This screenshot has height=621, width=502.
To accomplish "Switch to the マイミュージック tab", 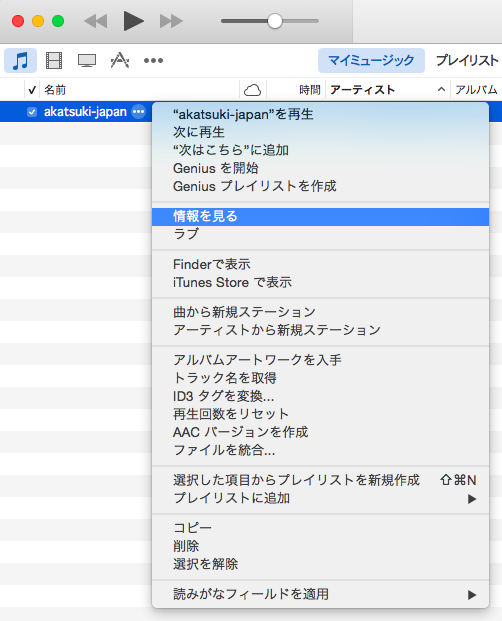I will [371, 61].
